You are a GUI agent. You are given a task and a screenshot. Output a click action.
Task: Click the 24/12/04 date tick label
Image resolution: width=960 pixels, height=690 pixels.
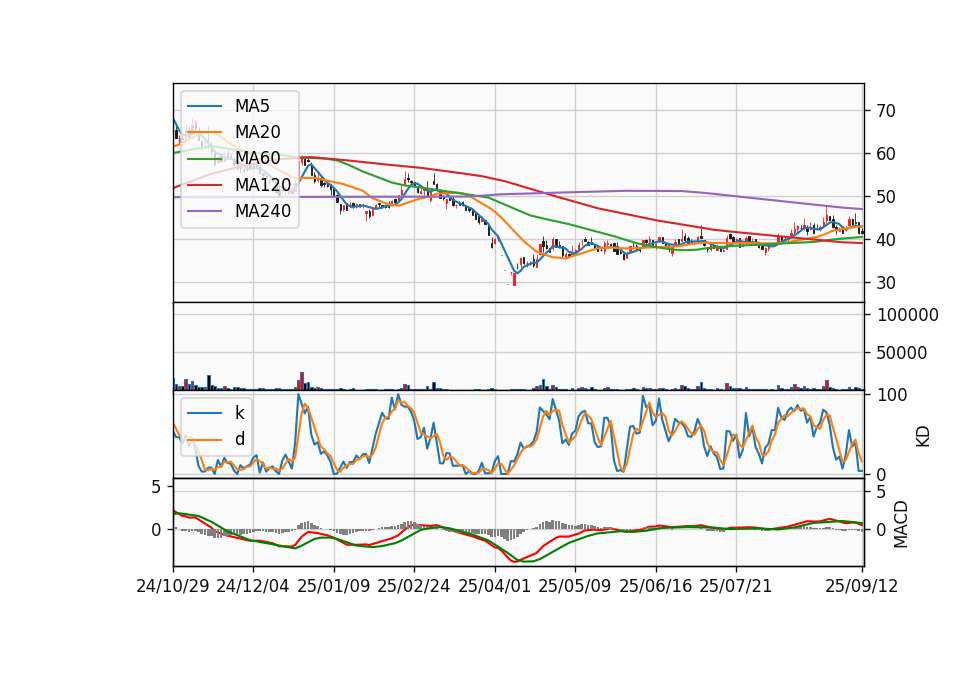(x=253, y=586)
